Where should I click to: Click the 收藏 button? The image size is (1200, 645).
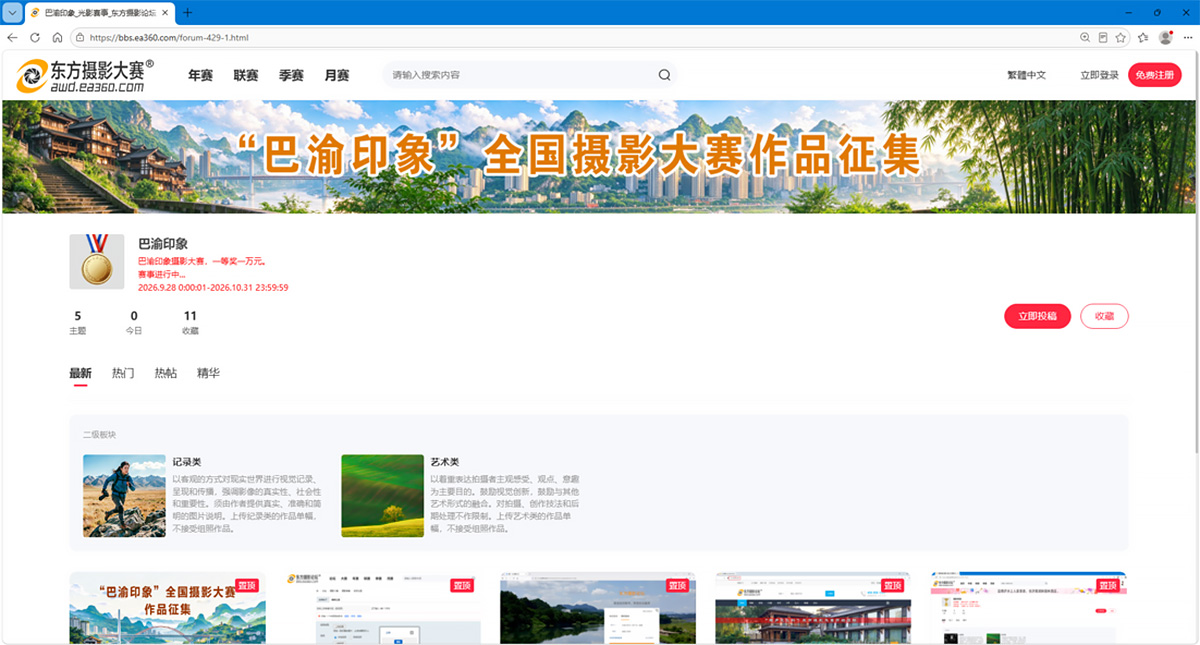(1104, 315)
